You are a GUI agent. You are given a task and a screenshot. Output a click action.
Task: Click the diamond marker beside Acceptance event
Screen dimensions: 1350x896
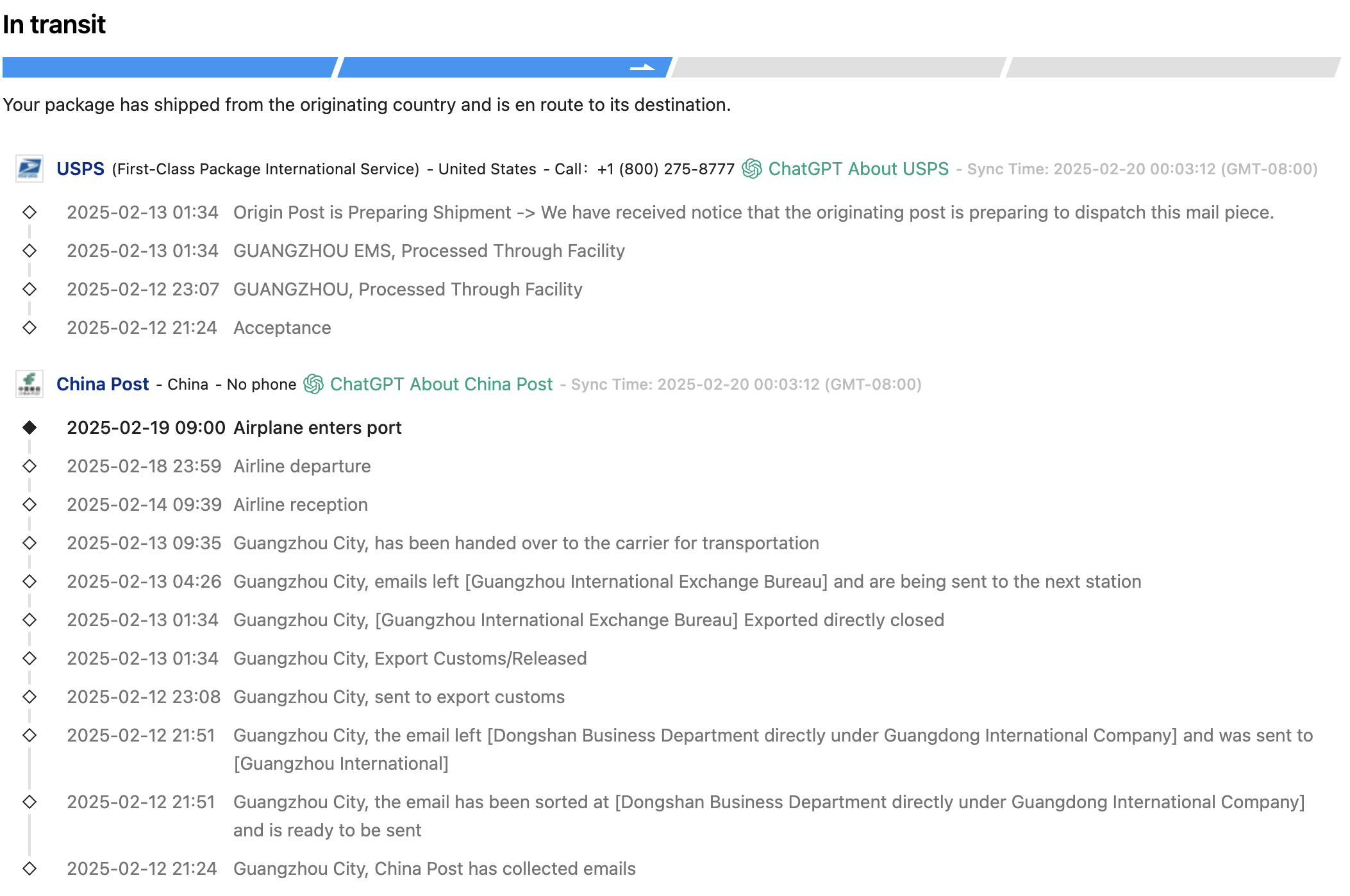pyautogui.click(x=29, y=328)
